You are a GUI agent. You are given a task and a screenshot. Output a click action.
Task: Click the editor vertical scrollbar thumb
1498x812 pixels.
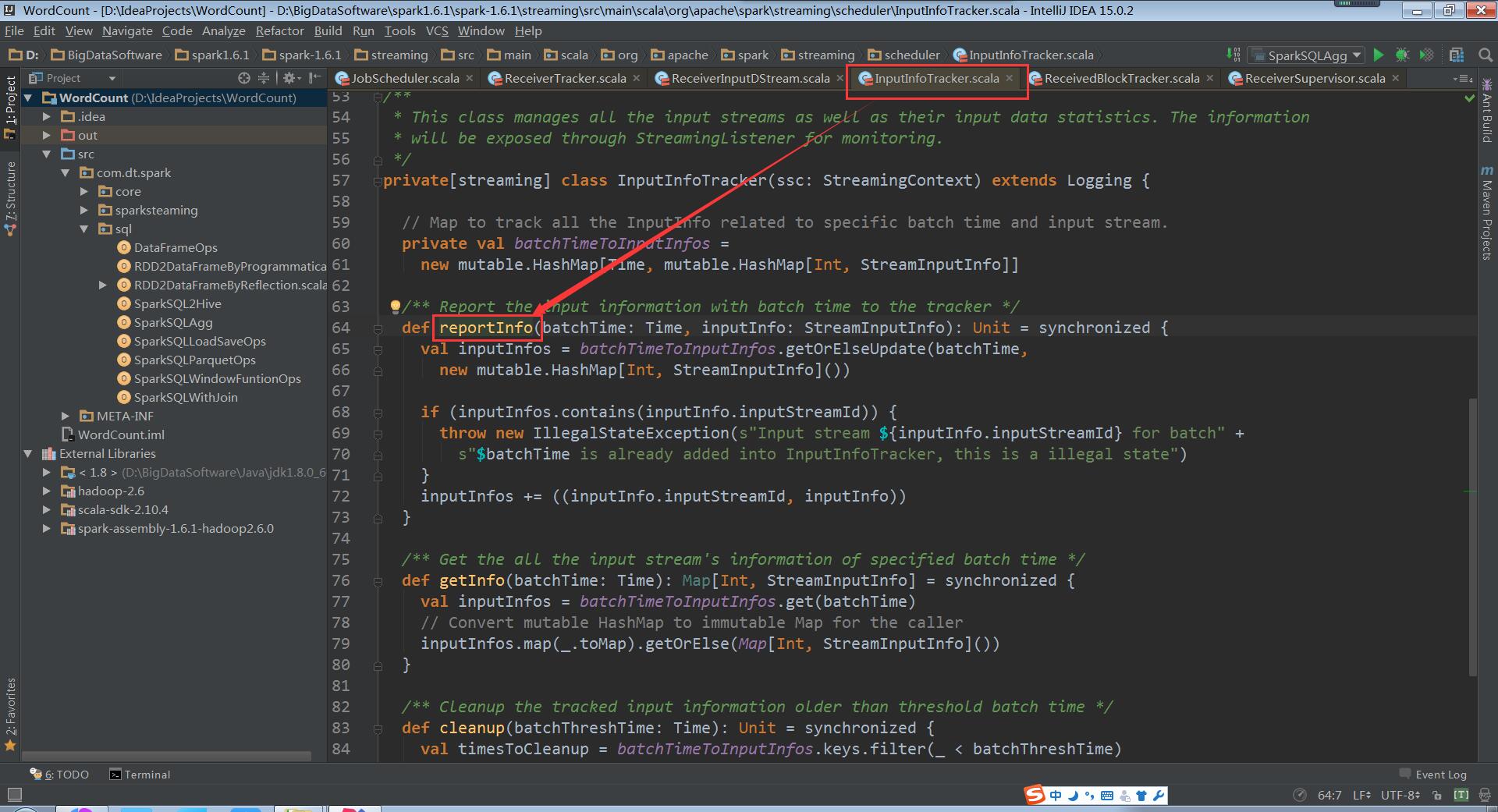point(1473,537)
